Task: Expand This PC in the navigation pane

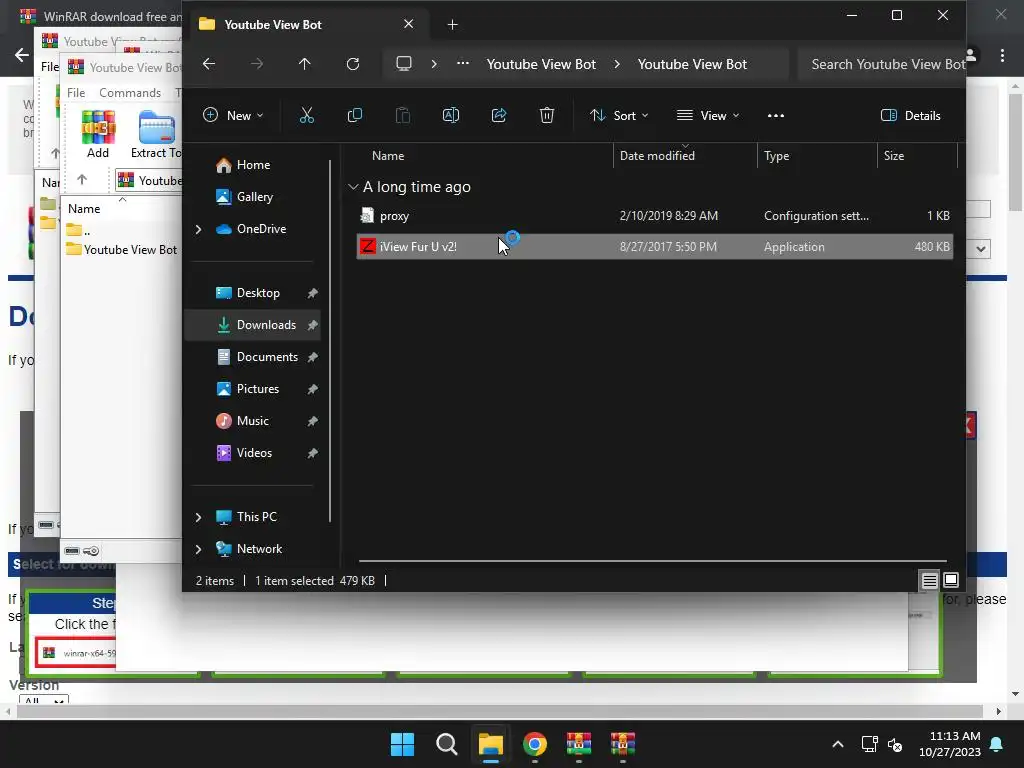Action: click(x=199, y=517)
